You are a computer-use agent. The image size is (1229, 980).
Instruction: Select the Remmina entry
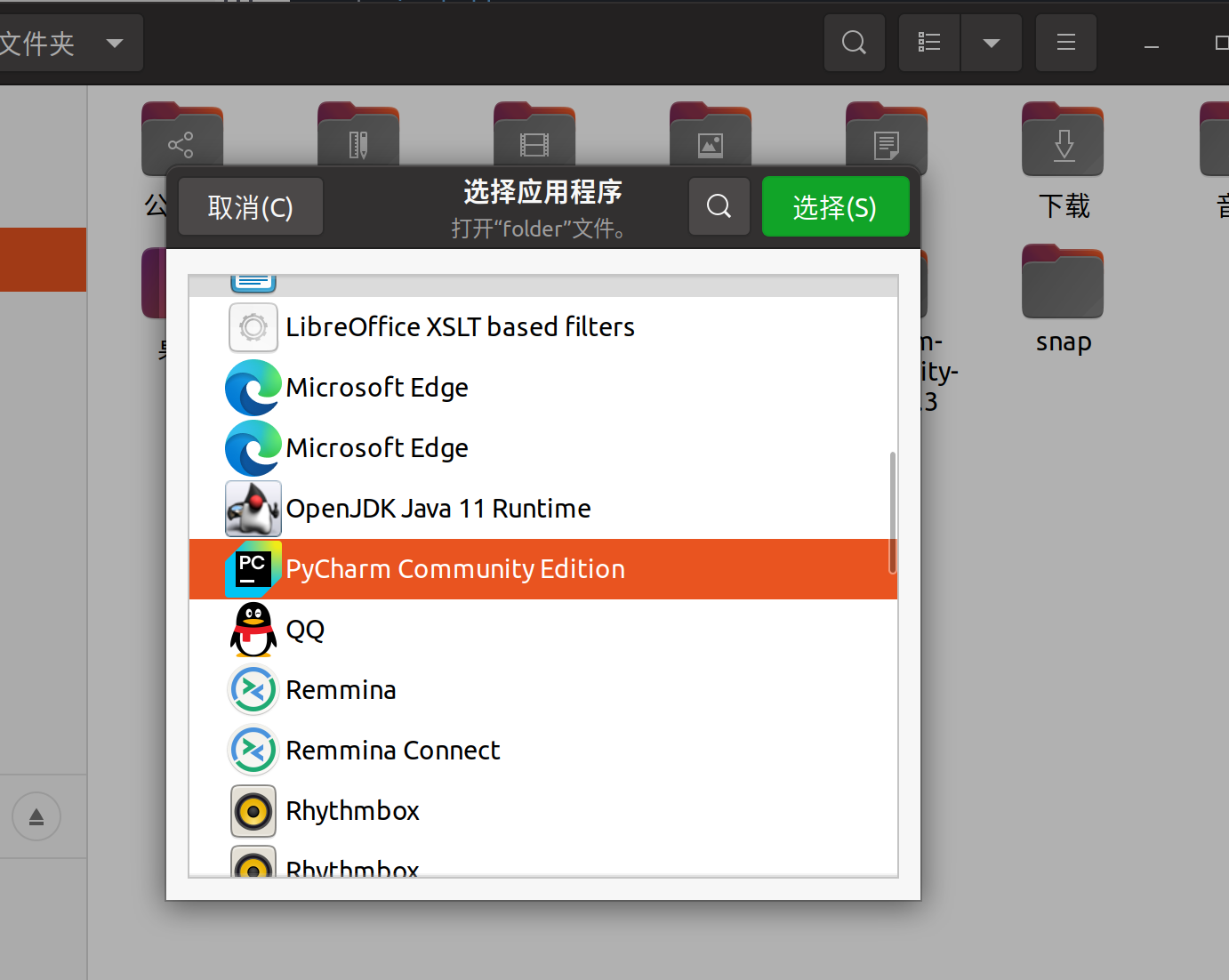tap(543, 690)
